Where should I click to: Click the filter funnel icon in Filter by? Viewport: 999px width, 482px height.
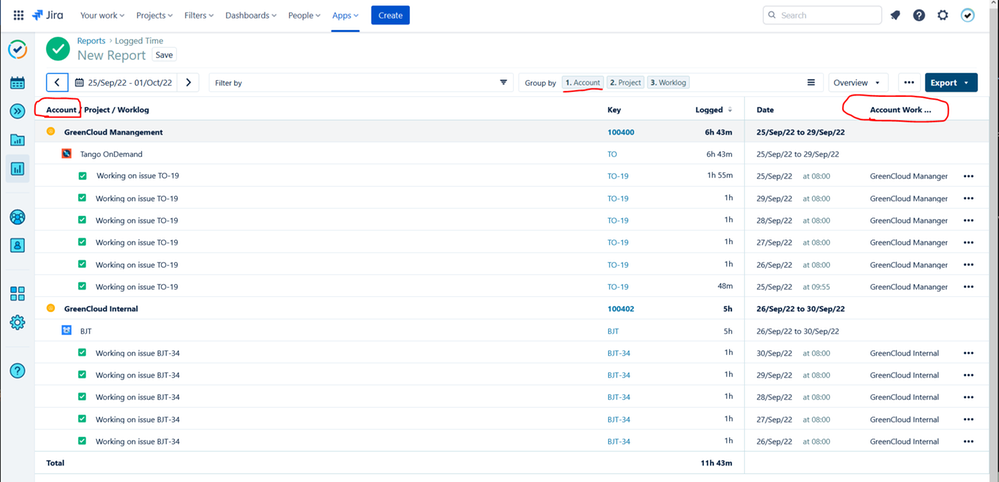(x=503, y=82)
